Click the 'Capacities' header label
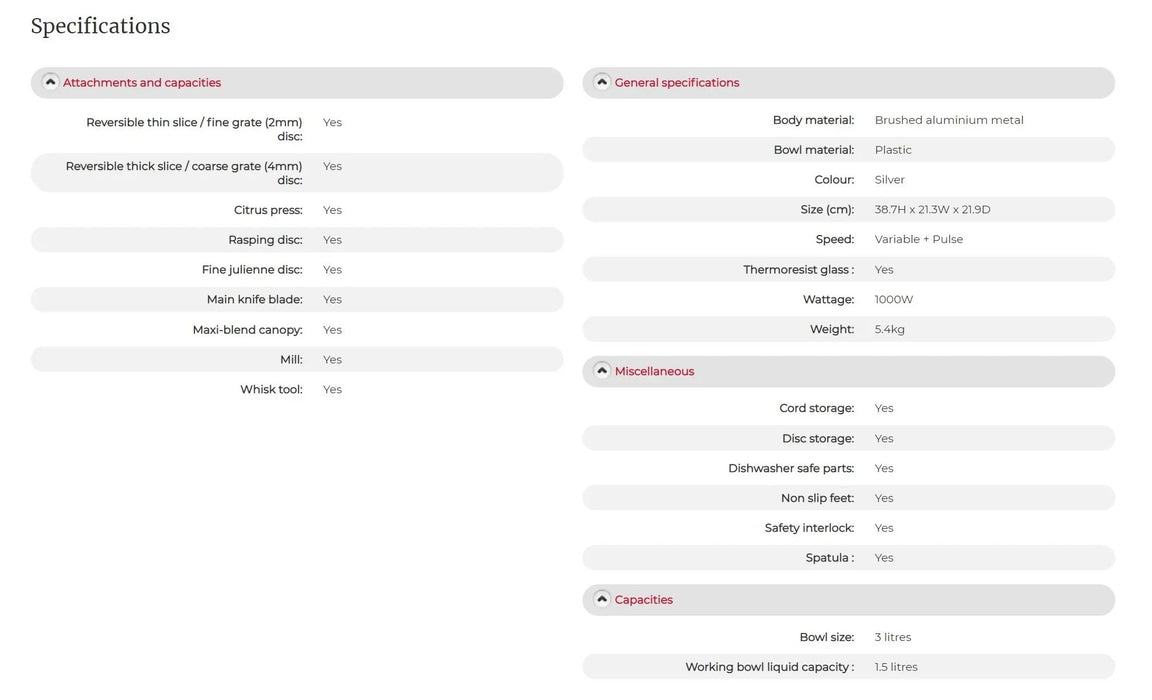The width and height of the screenshot is (1152, 700). click(x=643, y=600)
